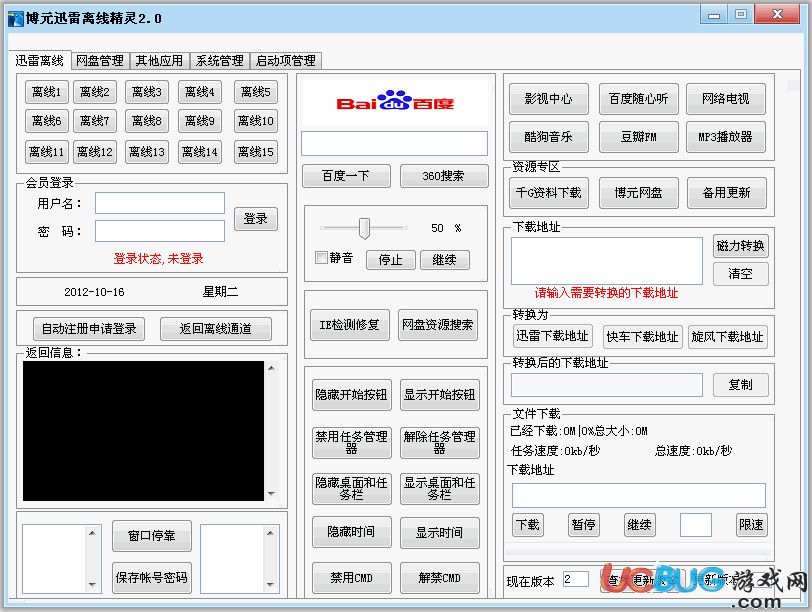Focus the 现在版本 field
This screenshot has height=612, width=812.
(x=575, y=579)
